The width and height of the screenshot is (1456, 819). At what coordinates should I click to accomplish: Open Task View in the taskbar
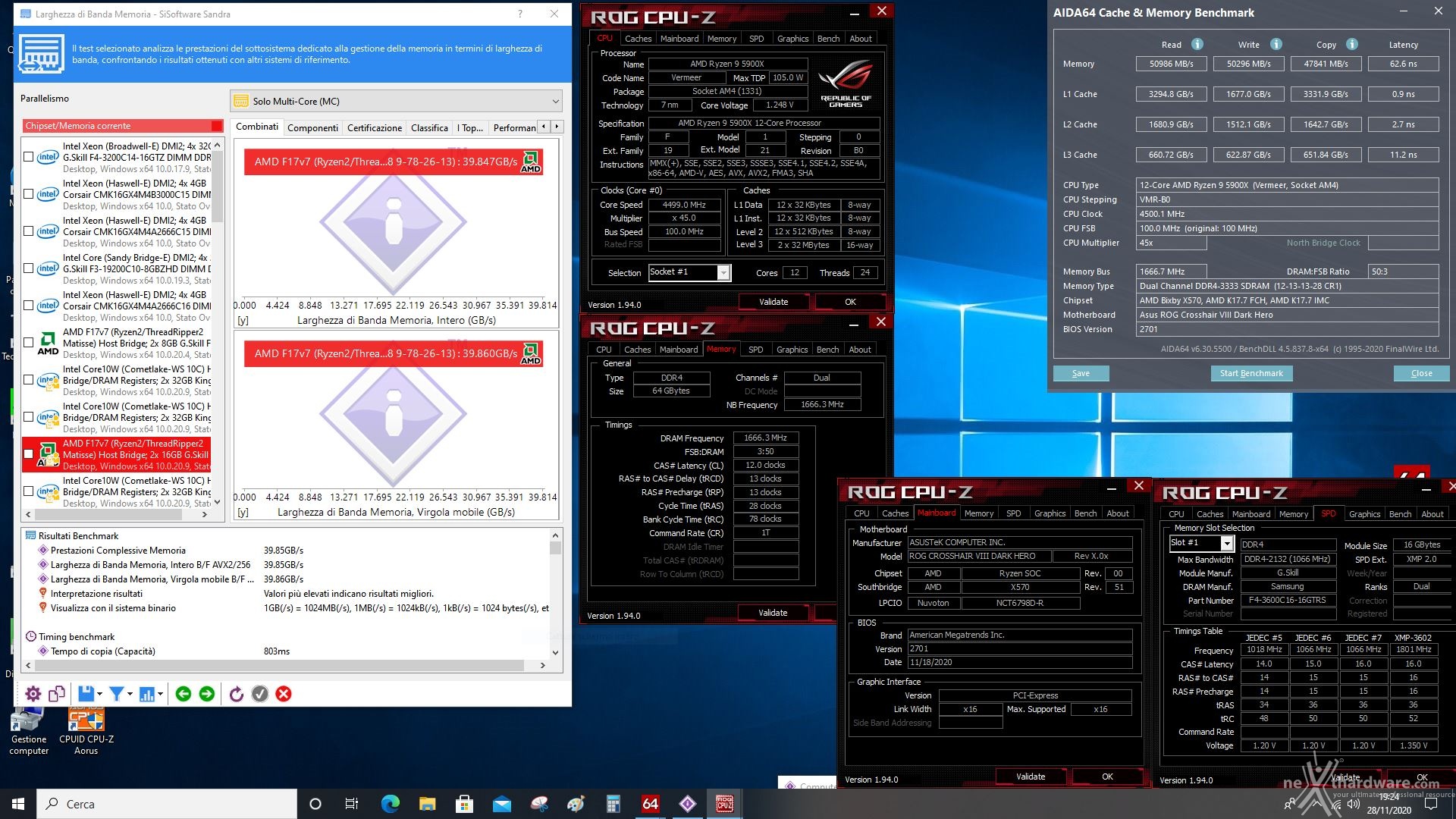pyautogui.click(x=352, y=804)
